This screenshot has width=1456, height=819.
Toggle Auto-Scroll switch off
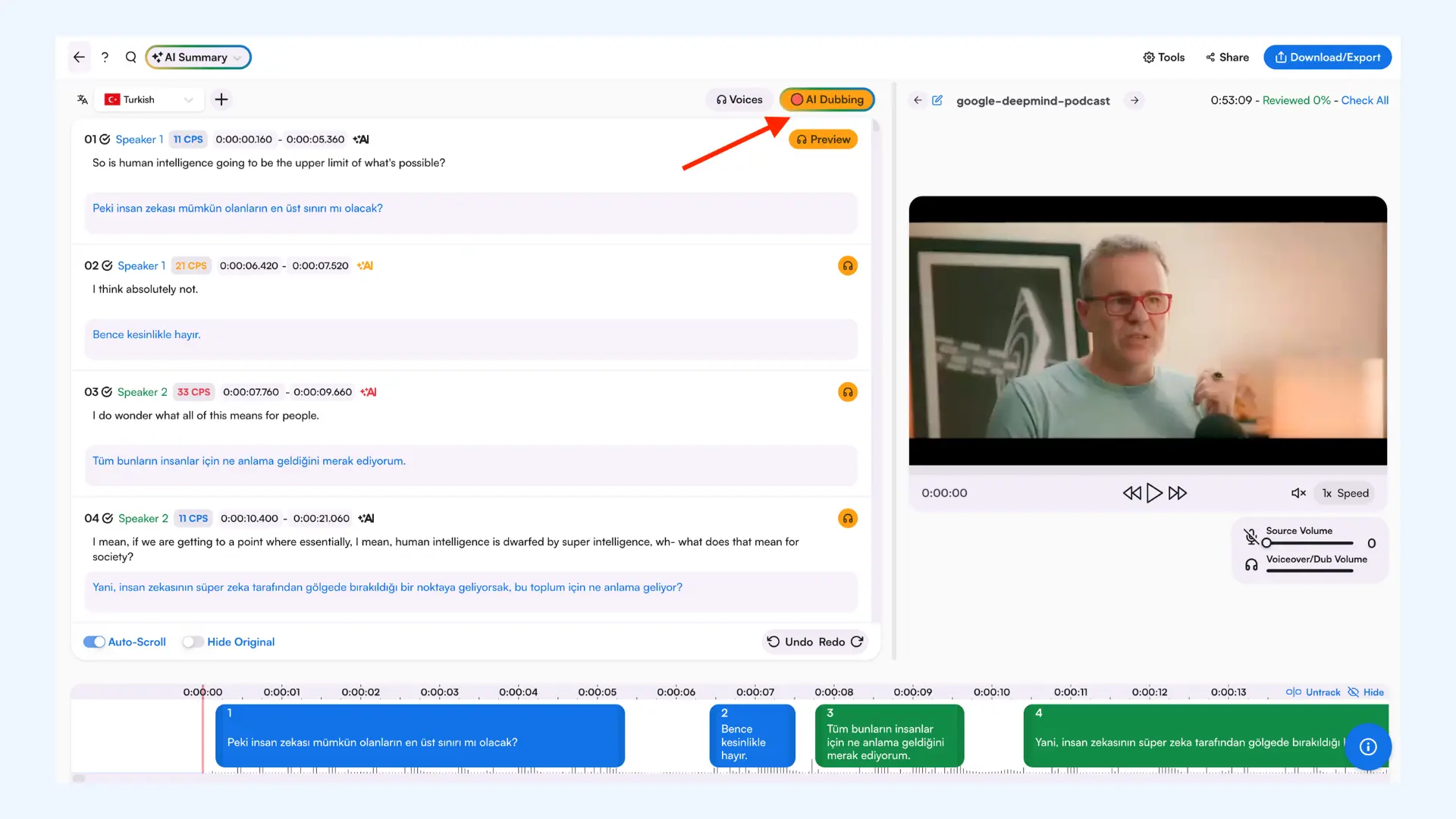[x=95, y=642]
